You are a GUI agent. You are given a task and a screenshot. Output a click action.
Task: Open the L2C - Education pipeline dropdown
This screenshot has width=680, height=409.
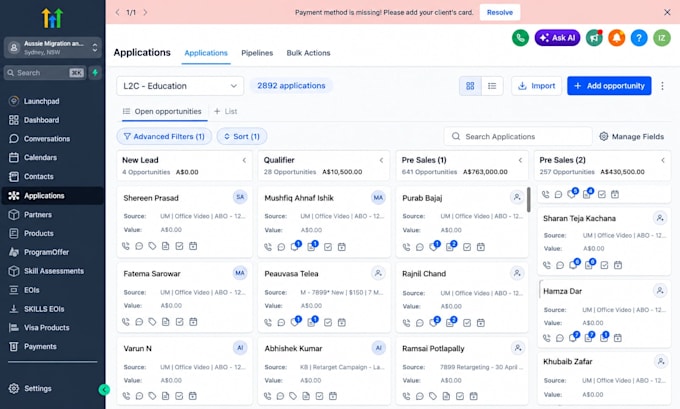point(180,86)
